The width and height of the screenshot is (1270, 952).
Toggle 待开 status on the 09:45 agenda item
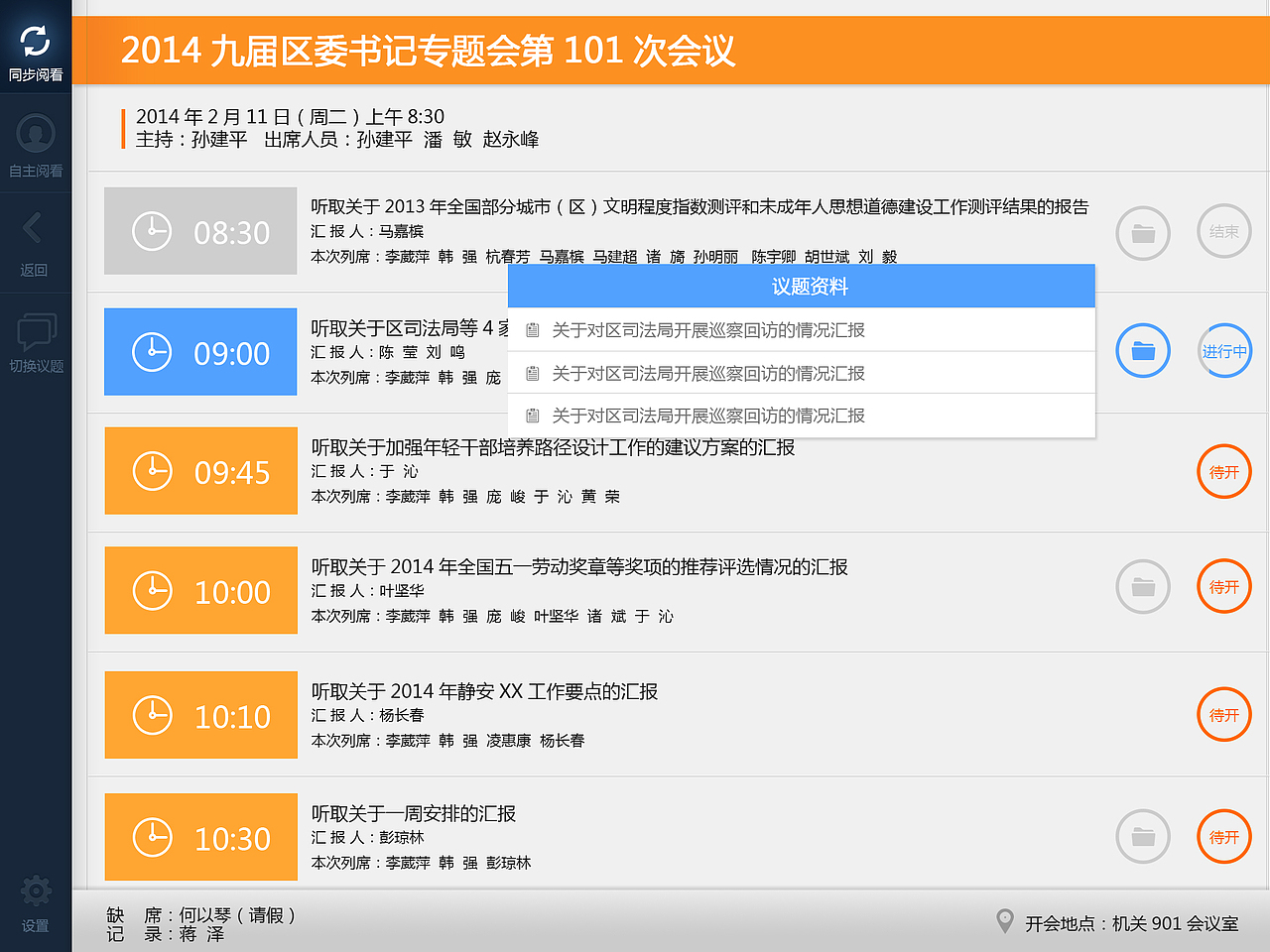pyautogui.click(x=1224, y=471)
